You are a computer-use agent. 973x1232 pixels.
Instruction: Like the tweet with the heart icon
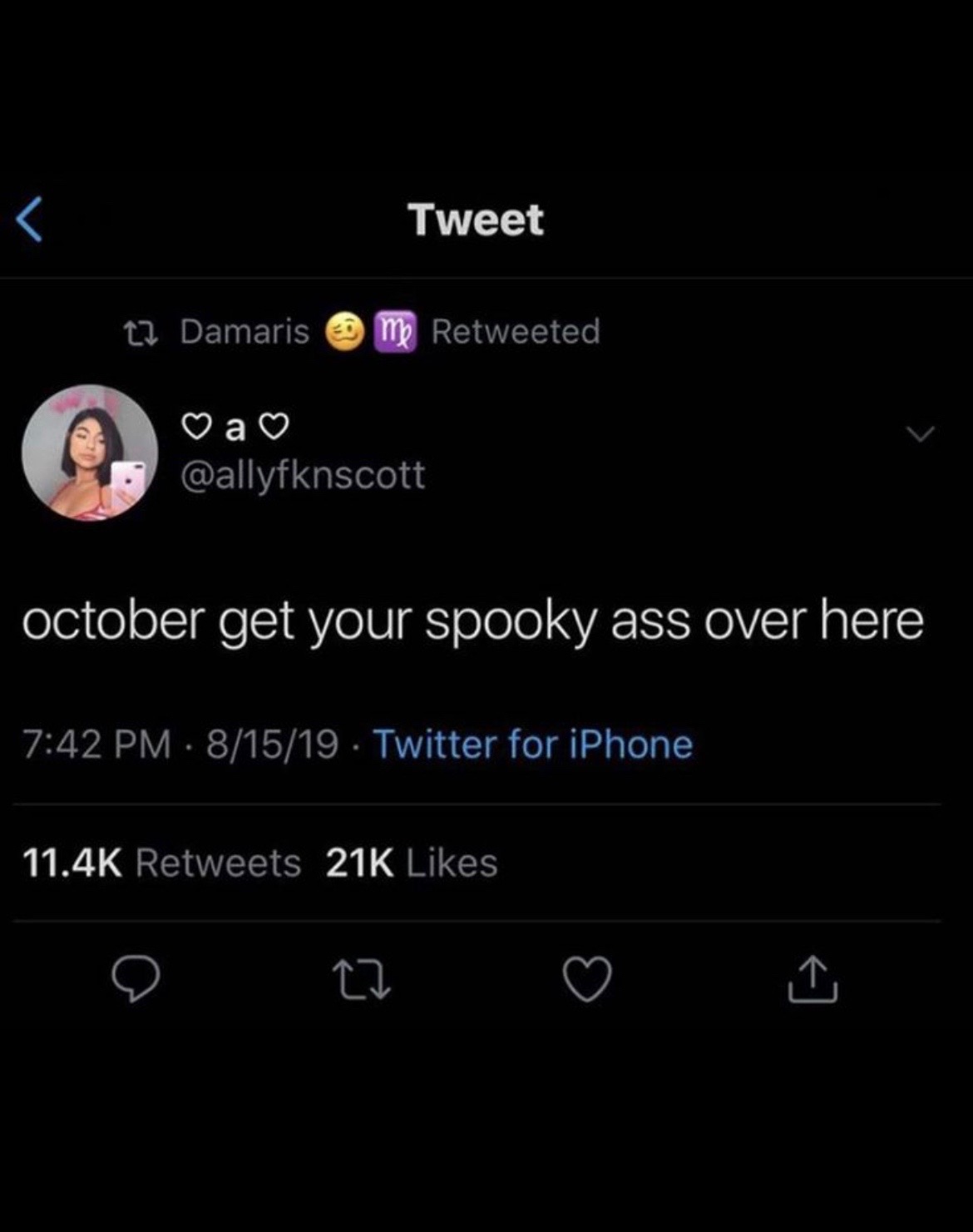(587, 979)
